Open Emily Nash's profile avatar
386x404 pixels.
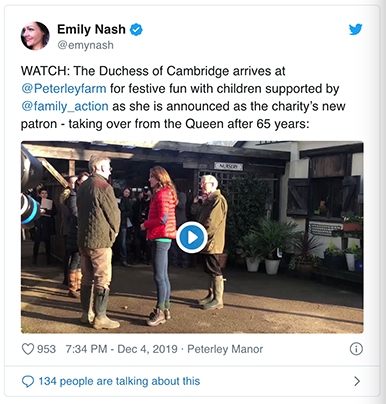click(35, 36)
